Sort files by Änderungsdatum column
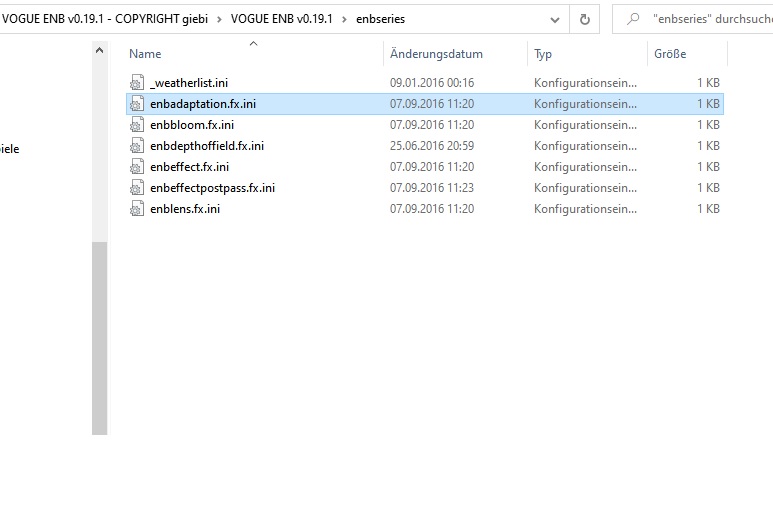The height and width of the screenshot is (506, 773). [436, 54]
